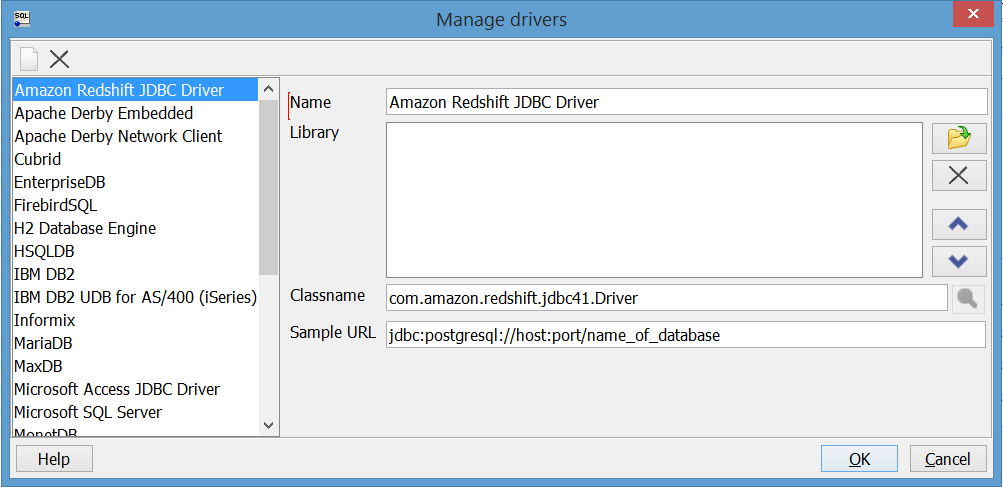Select Amazon Redshift JDBC Driver in list
The image size is (1003, 487).
click(135, 90)
